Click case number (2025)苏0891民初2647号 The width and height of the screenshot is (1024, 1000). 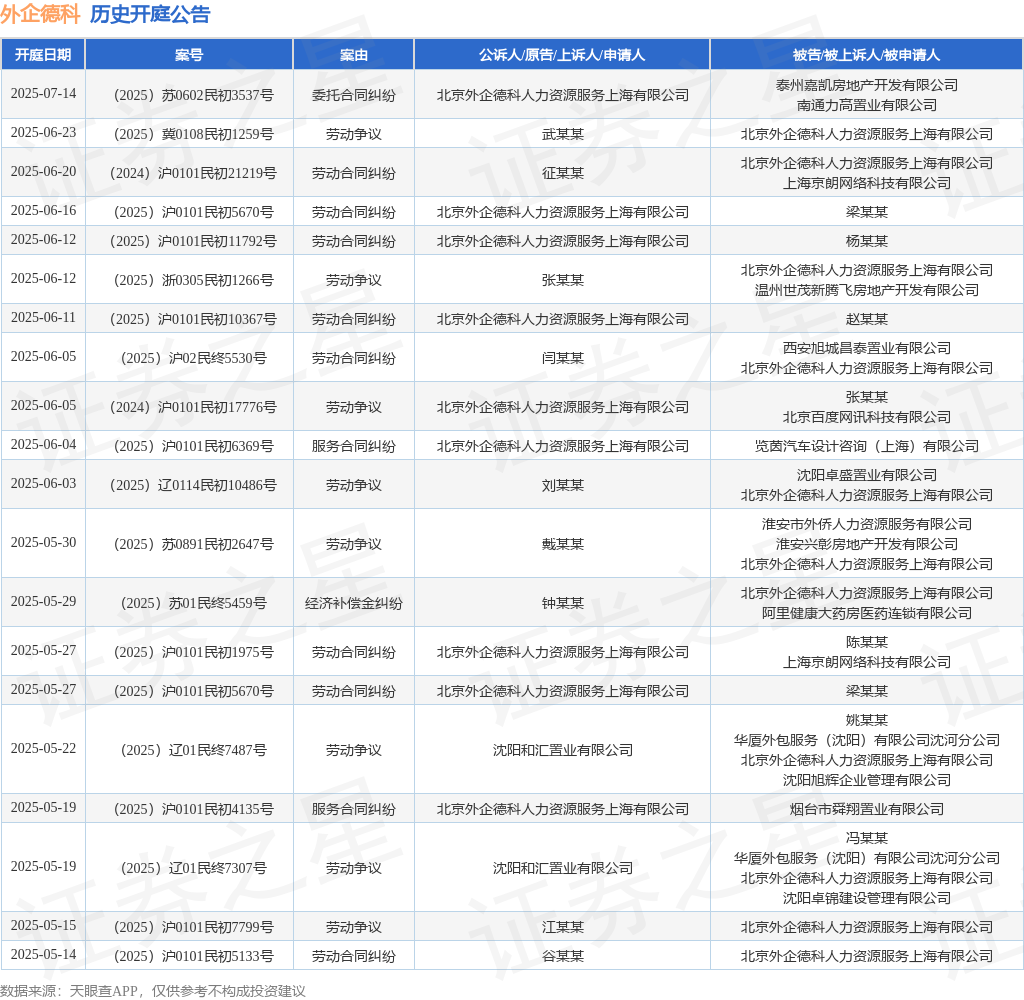tap(193, 544)
